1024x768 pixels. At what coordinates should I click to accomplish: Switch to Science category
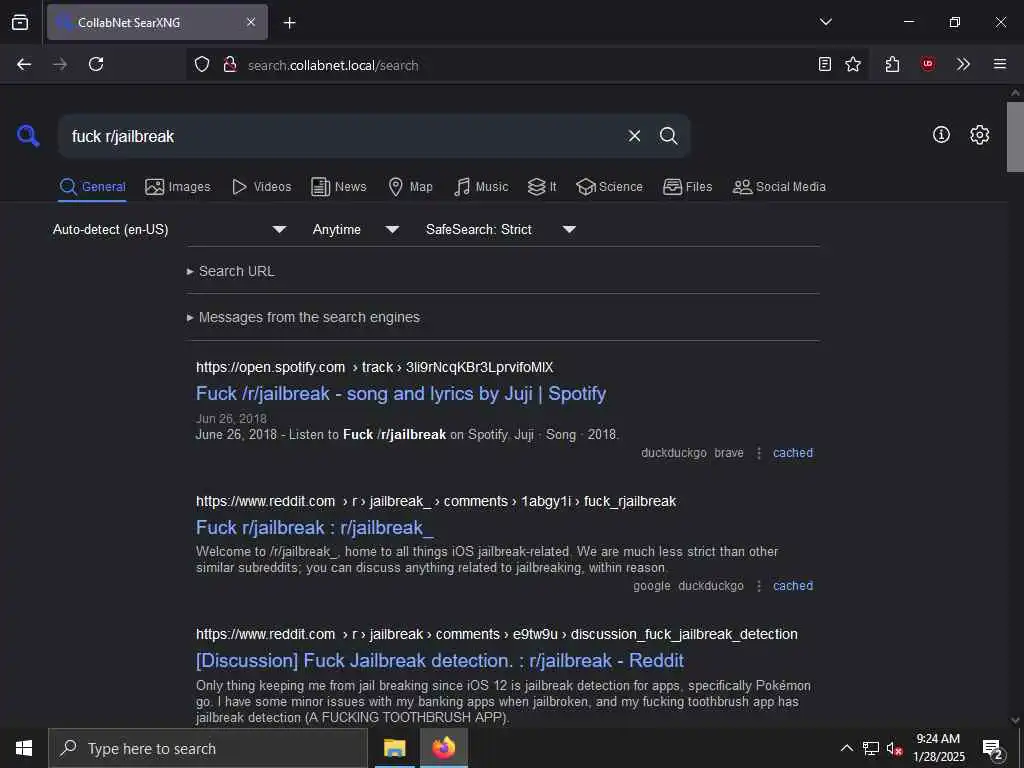pos(609,187)
